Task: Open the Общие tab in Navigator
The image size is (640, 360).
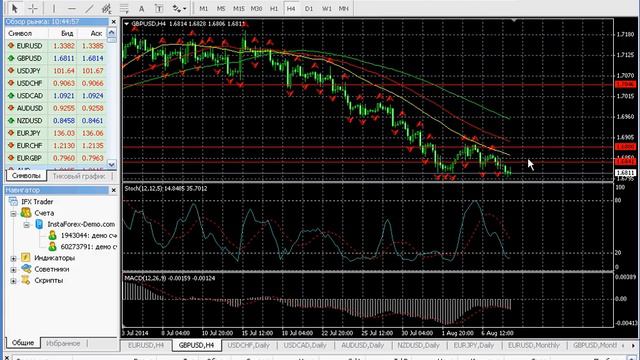Action: [23, 342]
